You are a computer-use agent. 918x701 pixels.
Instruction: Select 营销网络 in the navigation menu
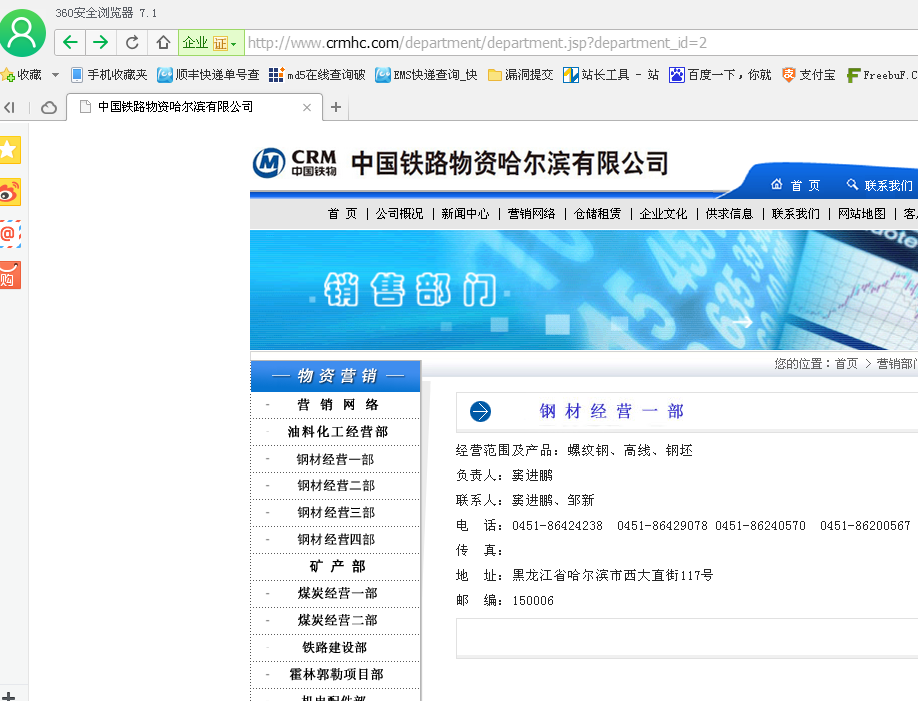coord(532,214)
